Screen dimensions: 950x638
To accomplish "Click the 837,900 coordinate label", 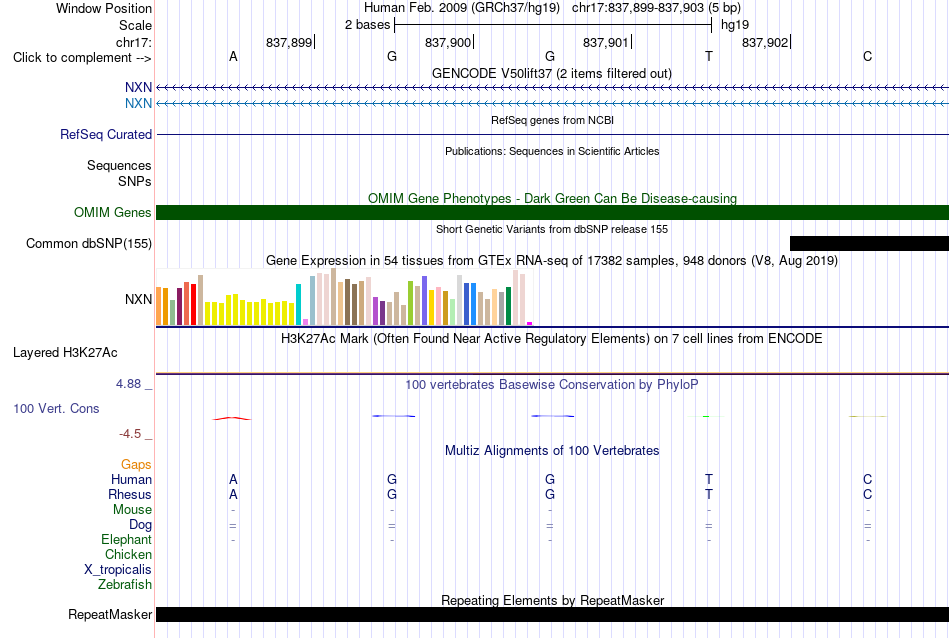I will point(448,42).
